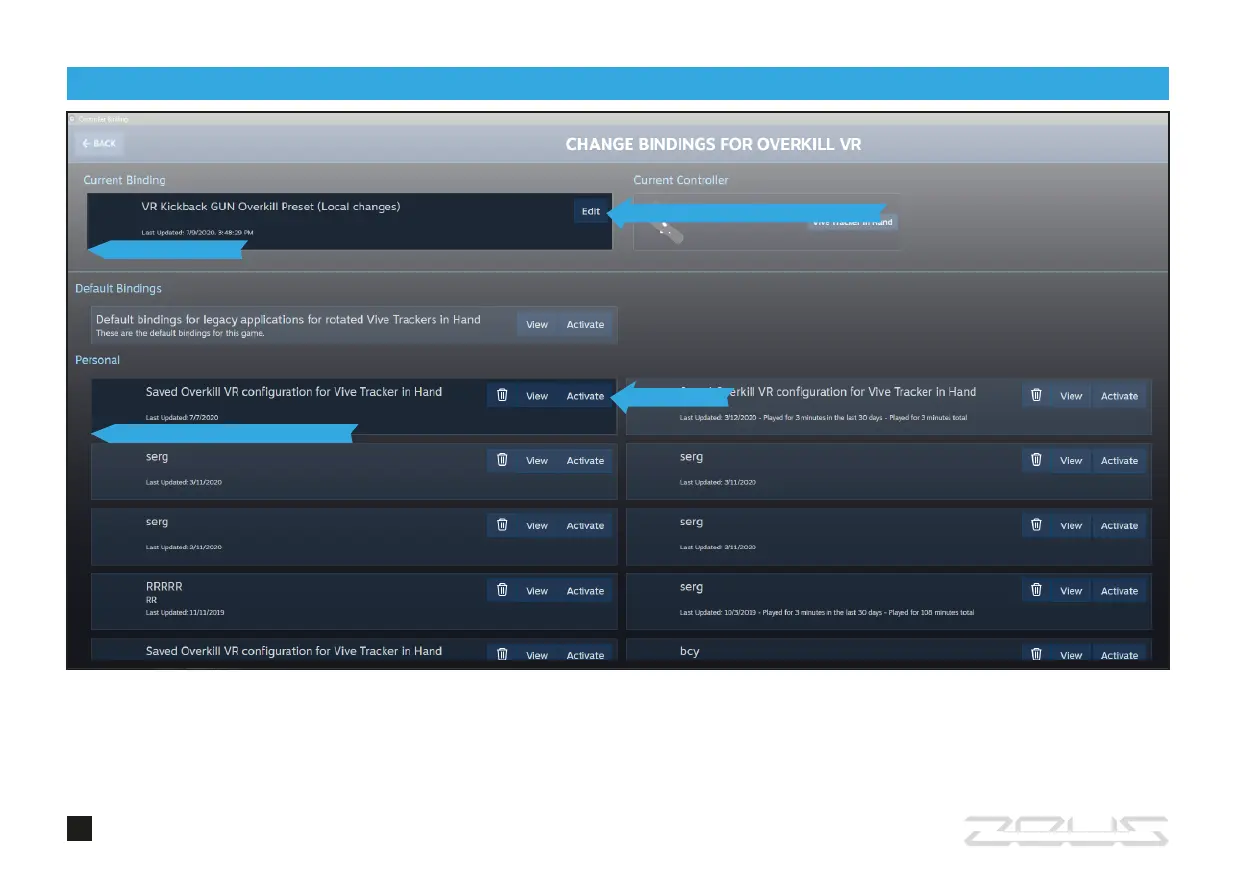Activate the saved configuration updated 3/12/2020
The image size is (1236, 884).
click(1119, 395)
